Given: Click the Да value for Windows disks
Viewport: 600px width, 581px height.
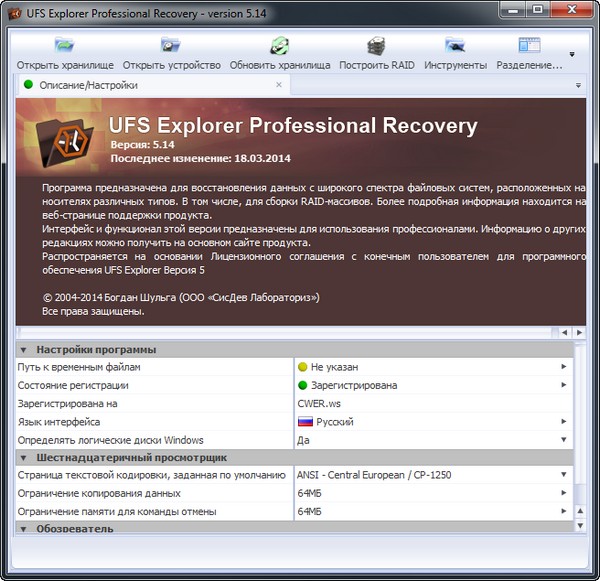Looking at the screenshot, I should click(303, 440).
